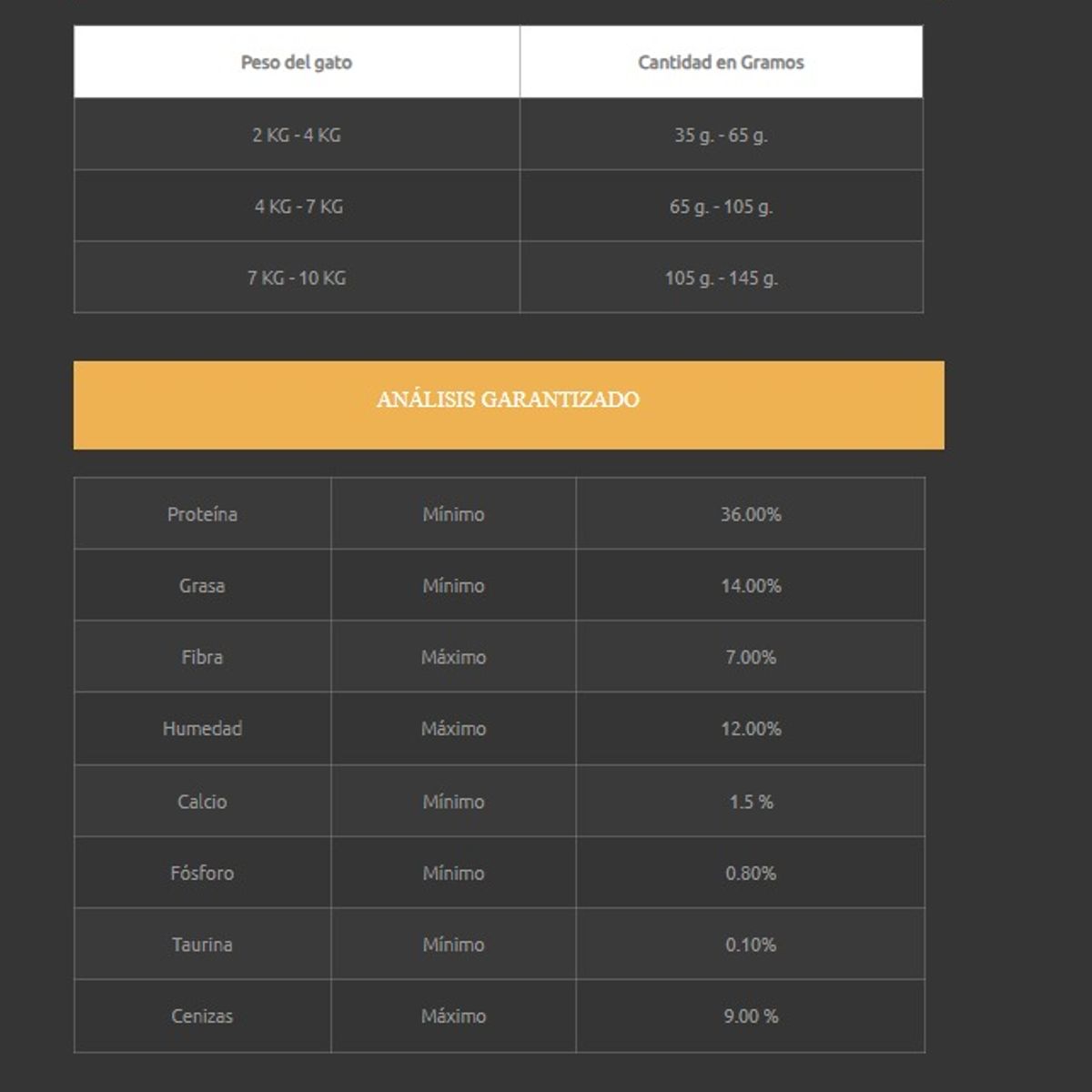1092x1092 pixels.
Task: Select the "Calcio" row label
Action: pyautogui.click(x=202, y=802)
